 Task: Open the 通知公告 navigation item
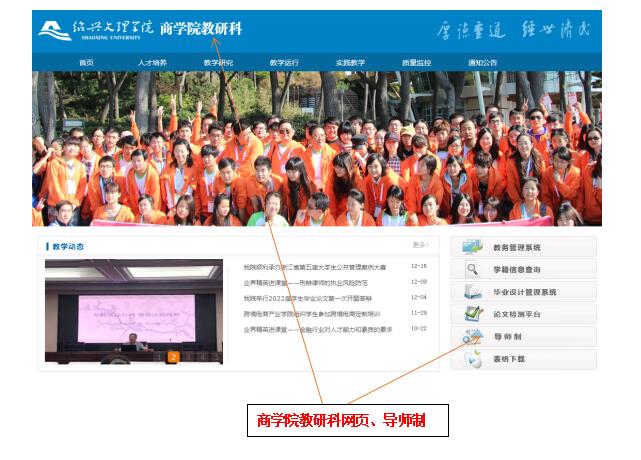(482, 63)
